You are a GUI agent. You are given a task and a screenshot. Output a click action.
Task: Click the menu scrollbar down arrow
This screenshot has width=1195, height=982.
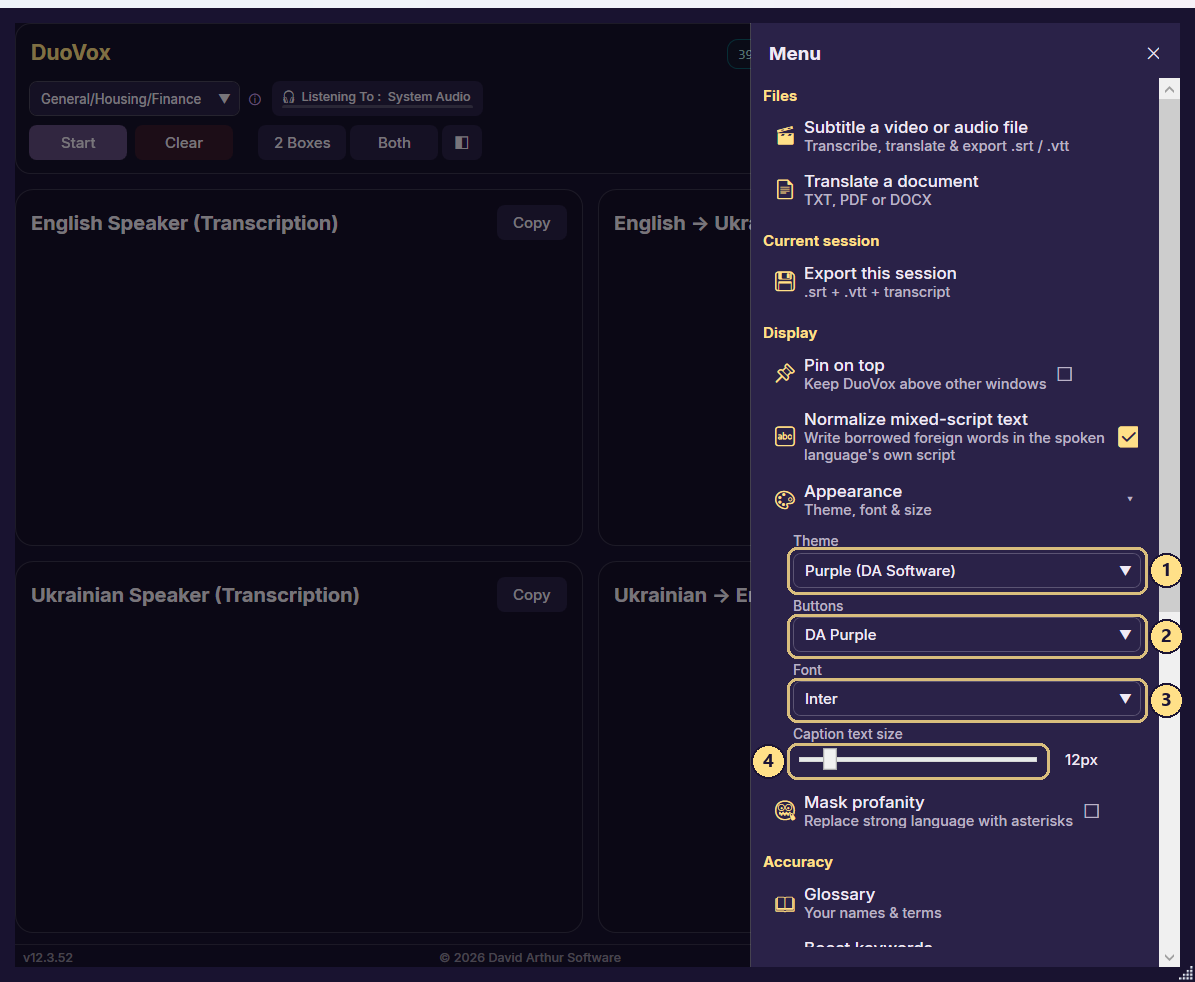[1169, 957]
